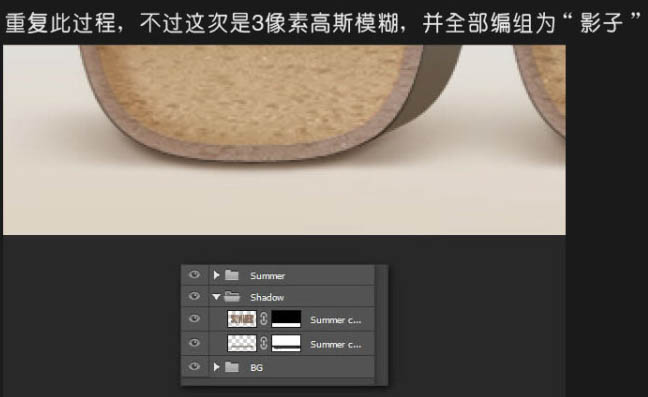Hide the Summer layer group

194,275
